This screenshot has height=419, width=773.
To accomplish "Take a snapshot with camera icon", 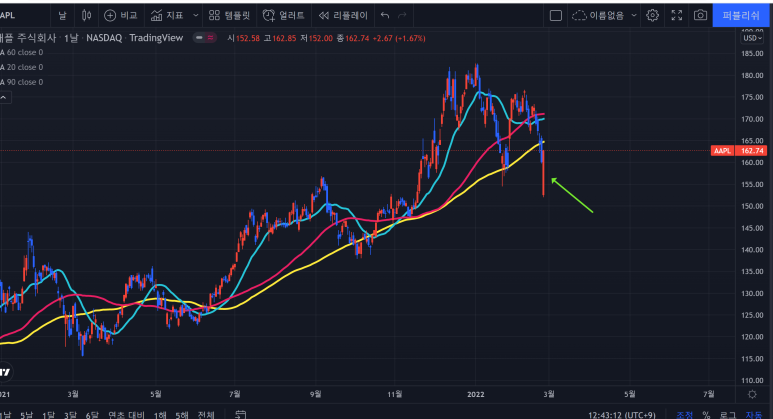I will point(700,15).
